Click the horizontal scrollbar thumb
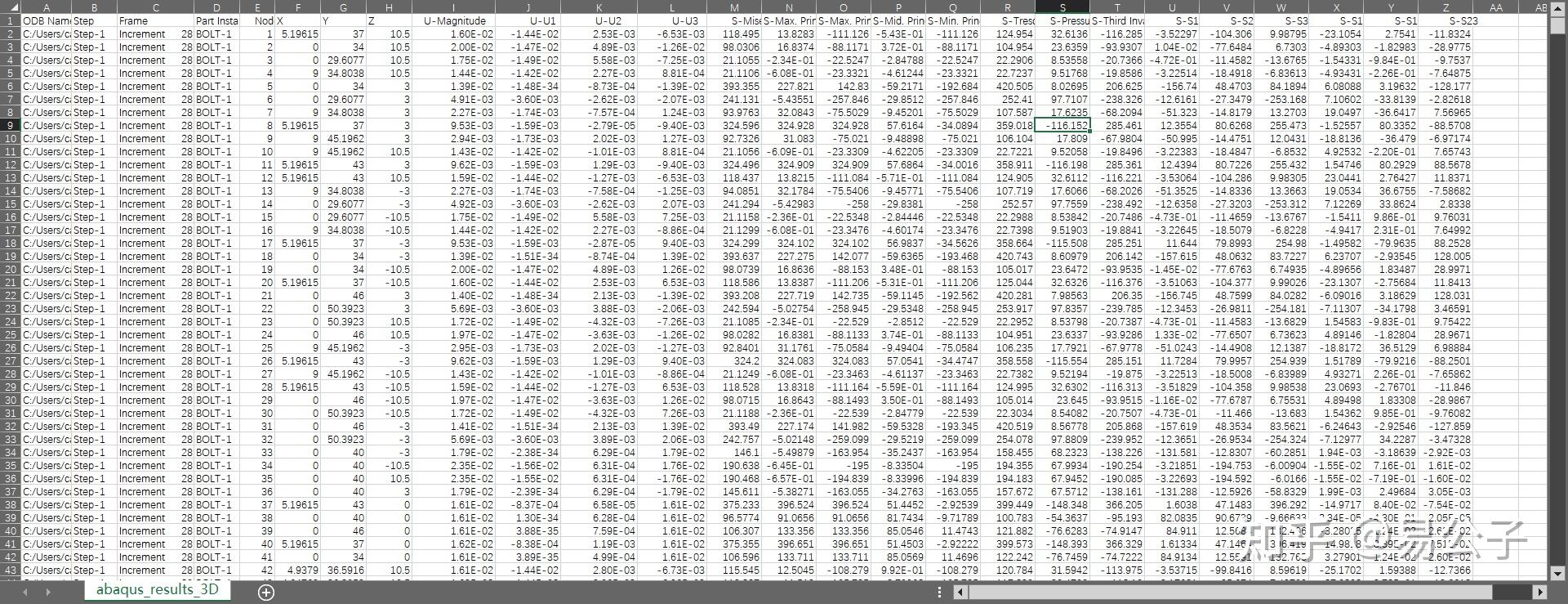The width and height of the screenshot is (1568, 604). pyautogui.click(x=1231, y=593)
